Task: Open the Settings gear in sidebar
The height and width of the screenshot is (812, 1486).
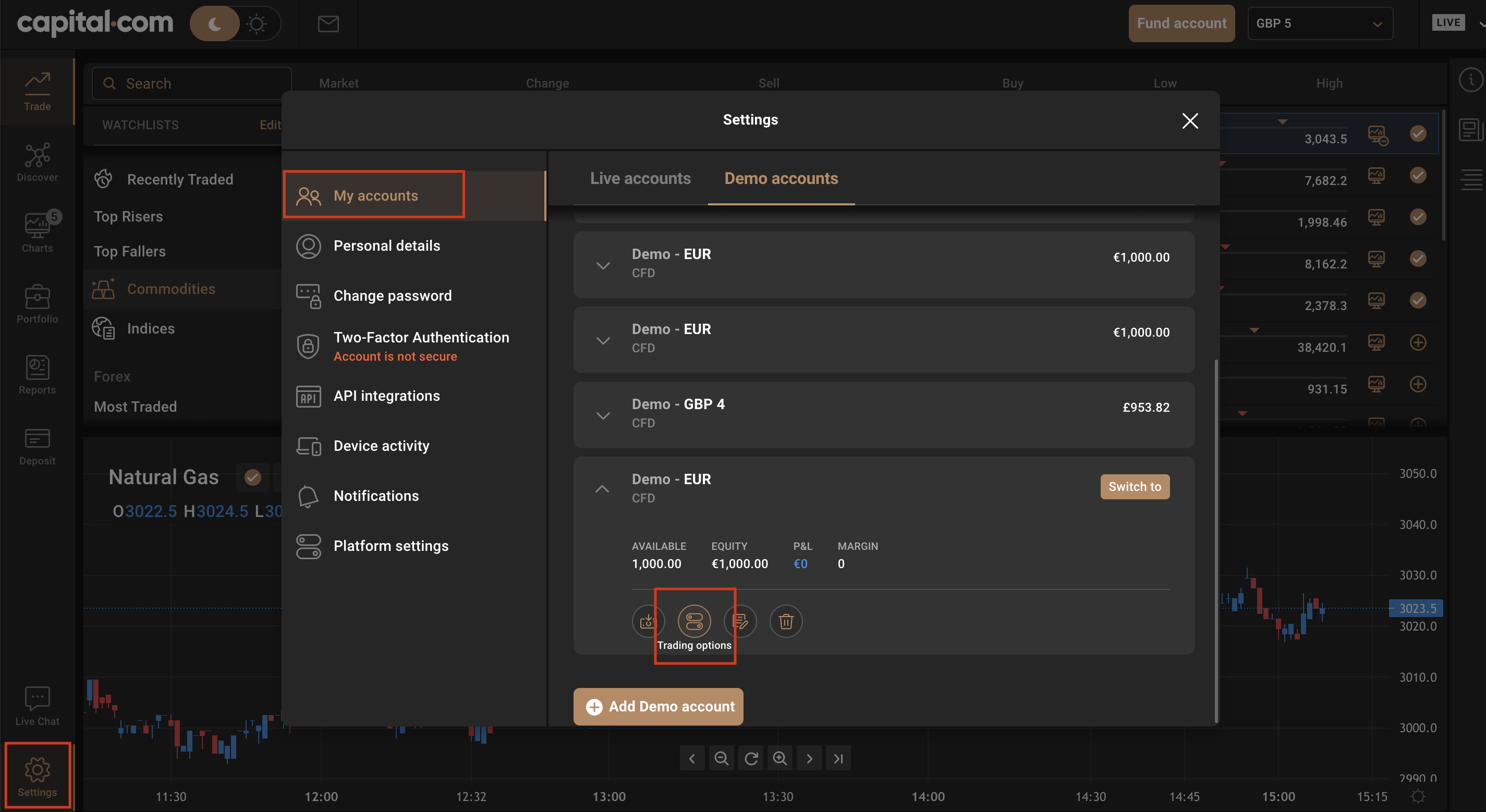Action: point(37,776)
